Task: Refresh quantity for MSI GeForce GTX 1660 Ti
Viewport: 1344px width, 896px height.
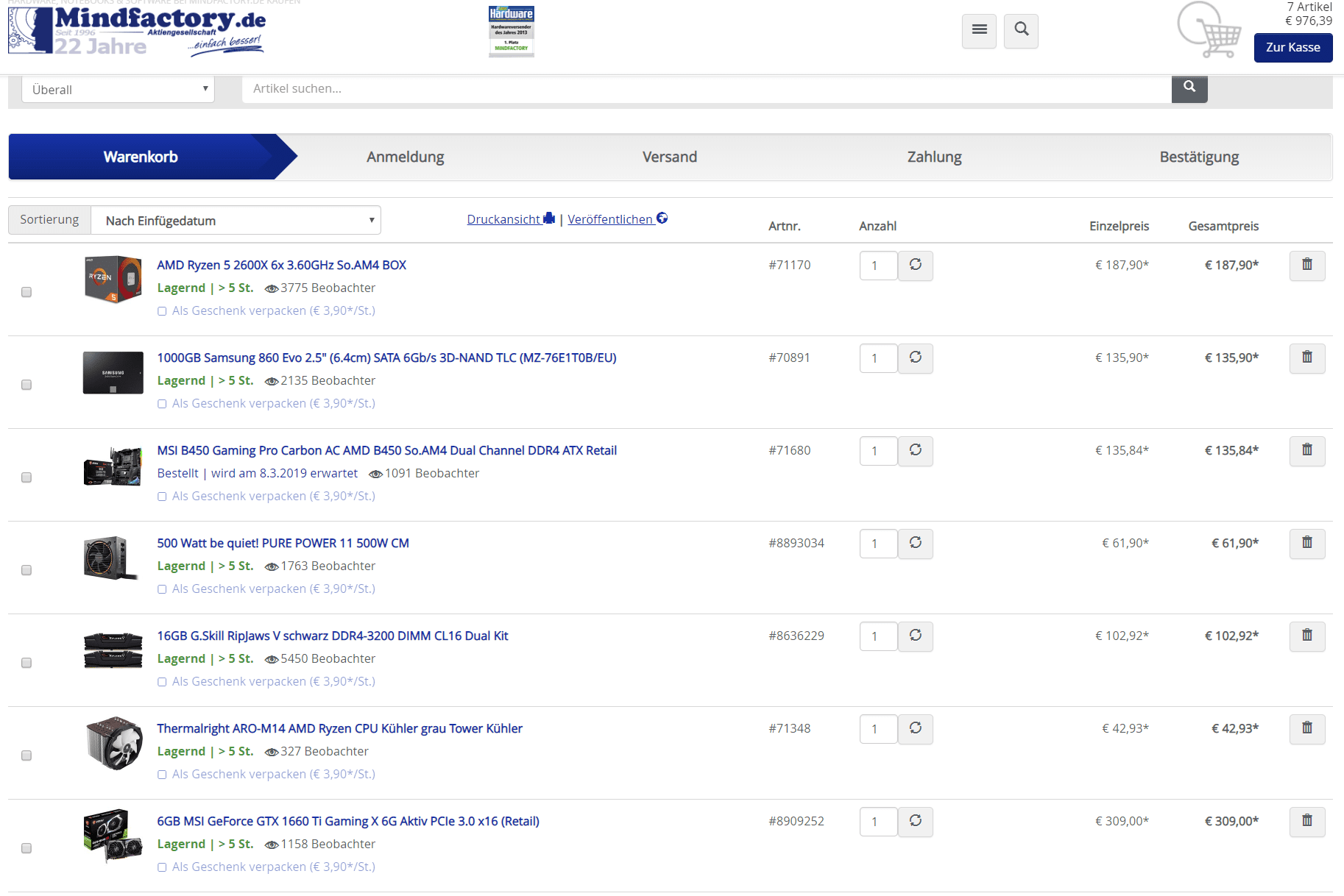Action: tap(916, 822)
